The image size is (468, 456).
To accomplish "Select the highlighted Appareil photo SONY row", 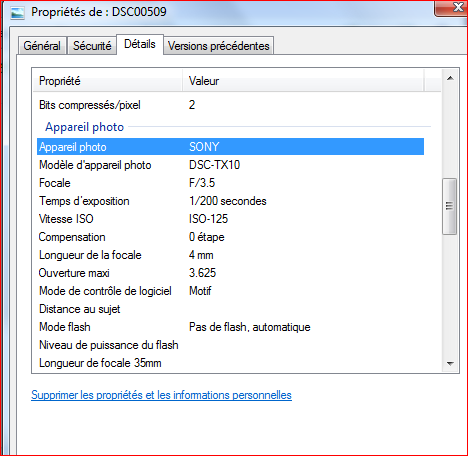I will (230, 147).
